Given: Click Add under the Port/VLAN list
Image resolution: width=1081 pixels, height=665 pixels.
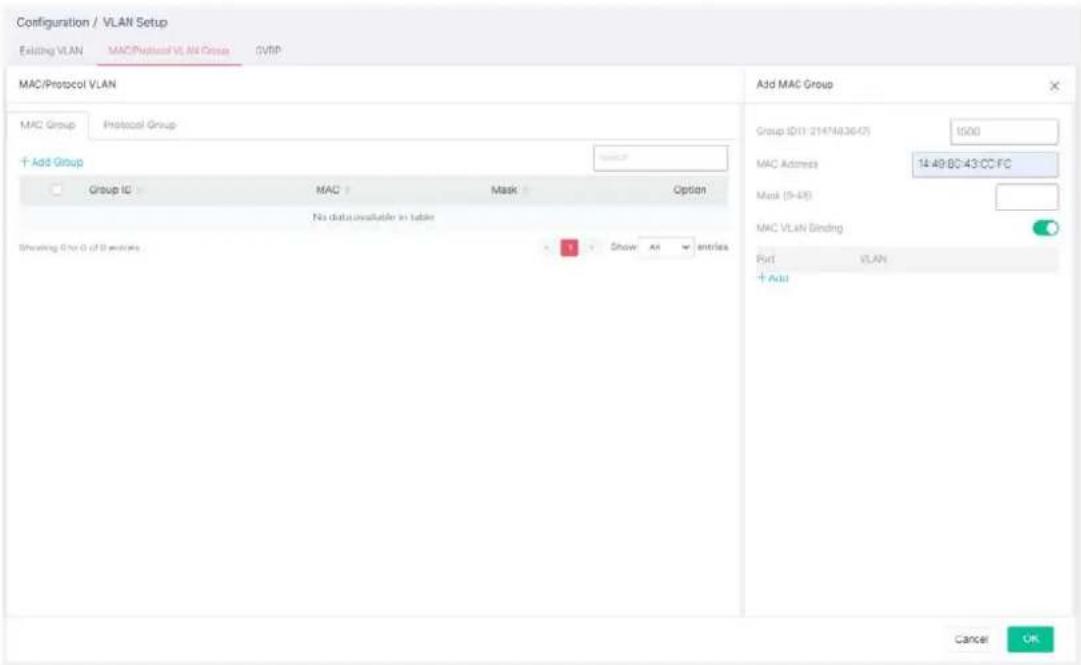Looking at the screenshot, I should pyautogui.click(x=773, y=278).
